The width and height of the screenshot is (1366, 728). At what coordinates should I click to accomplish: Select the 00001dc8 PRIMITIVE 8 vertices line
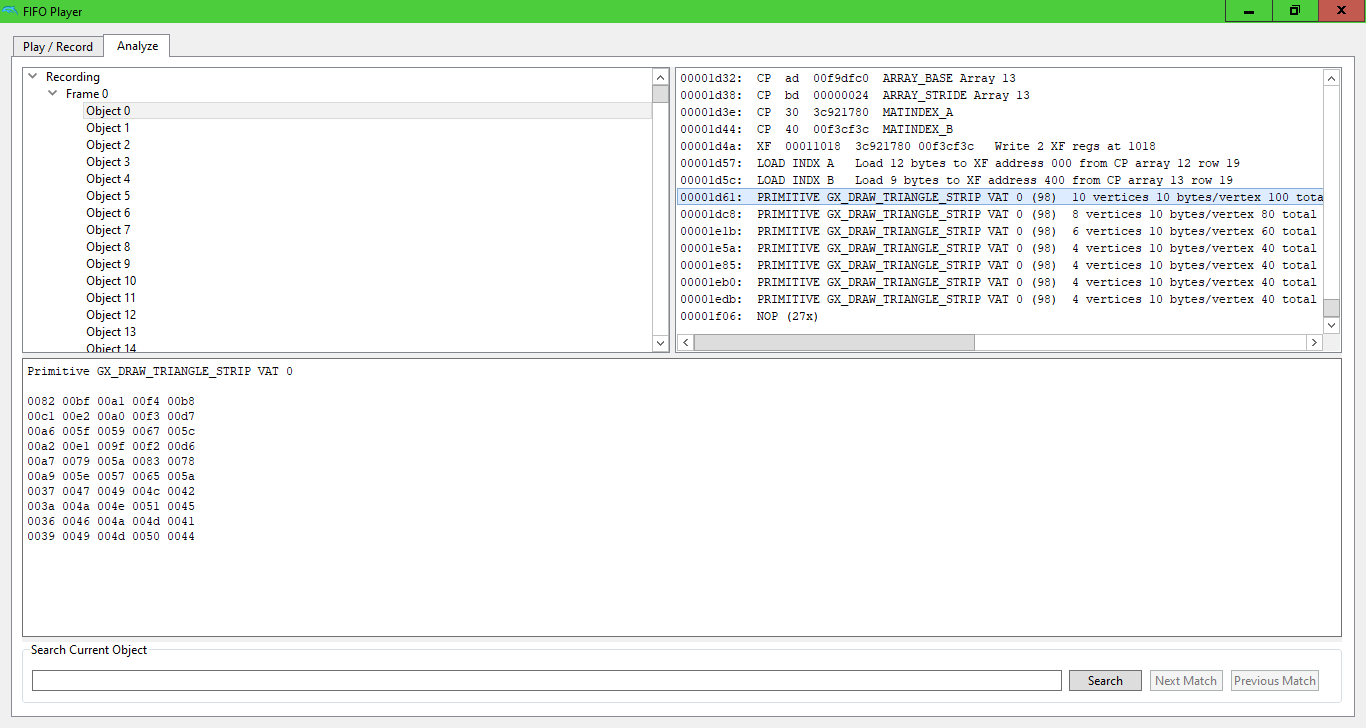point(999,214)
